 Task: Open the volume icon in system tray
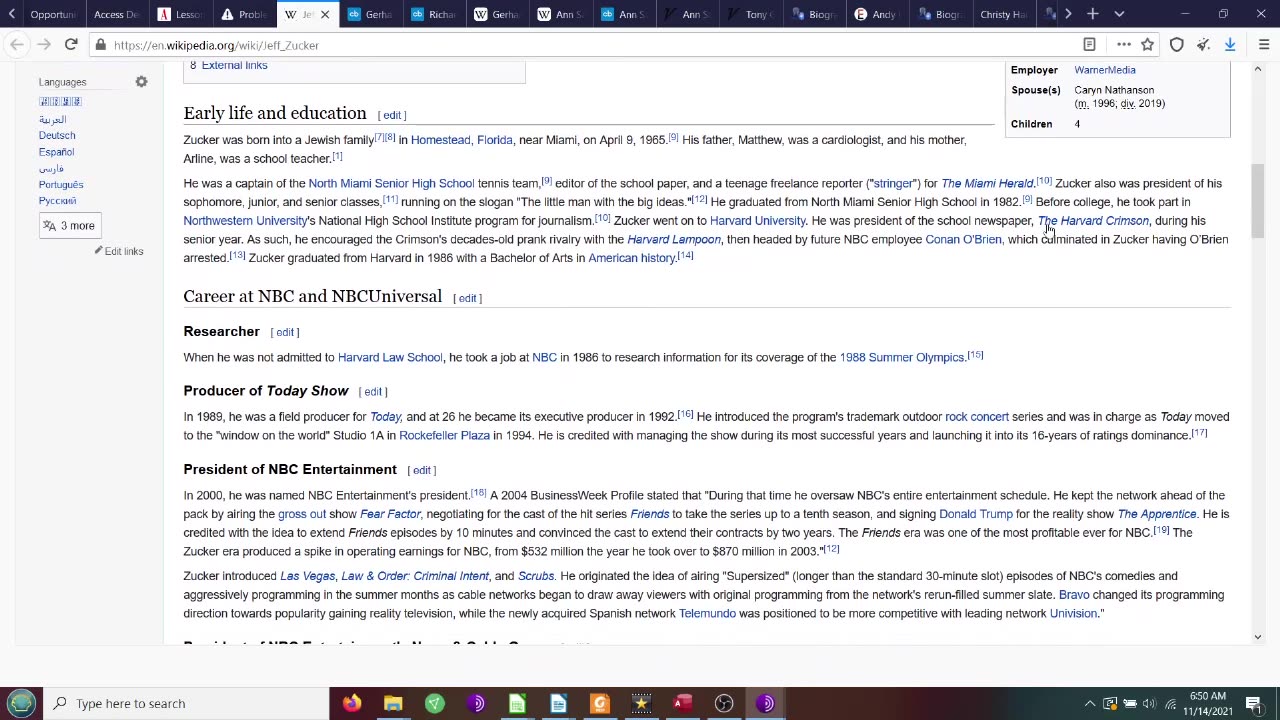click(x=1149, y=703)
